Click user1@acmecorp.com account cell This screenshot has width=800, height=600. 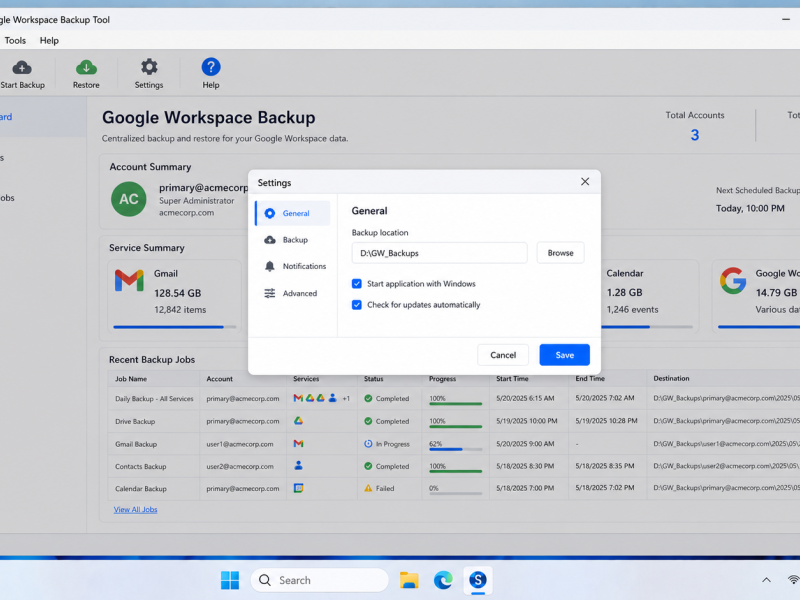(x=240, y=444)
